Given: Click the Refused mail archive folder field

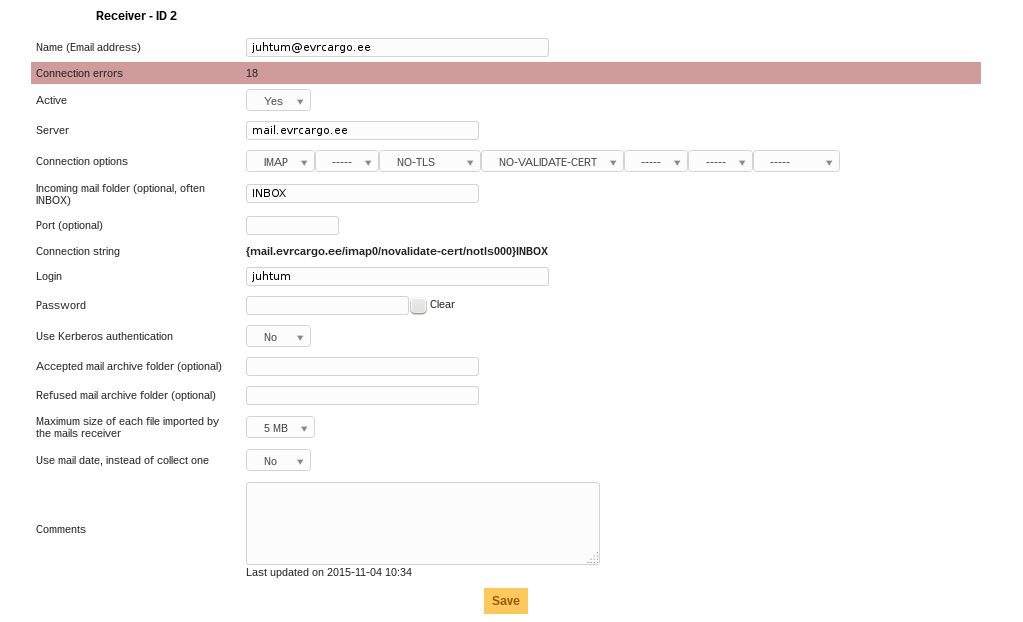Looking at the screenshot, I should (362, 396).
